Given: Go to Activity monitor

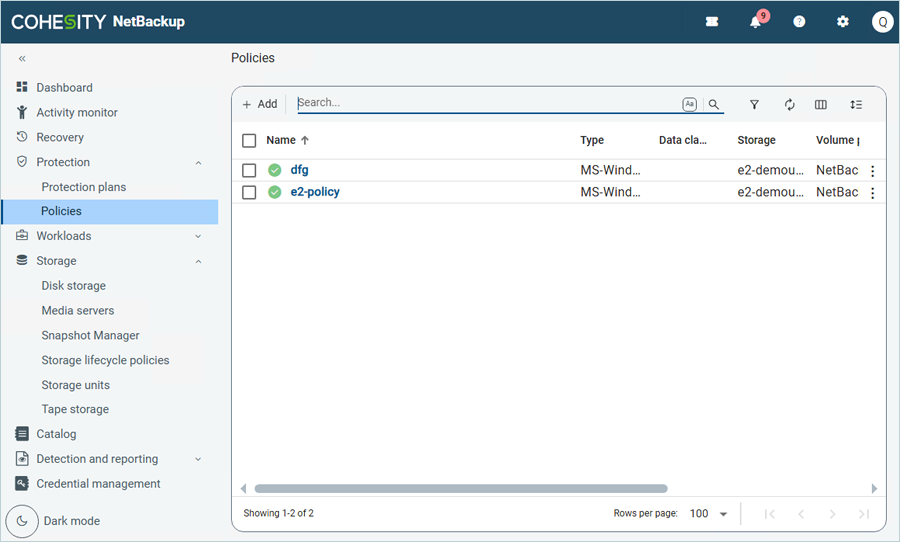Looking at the screenshot, I should 77,113.
